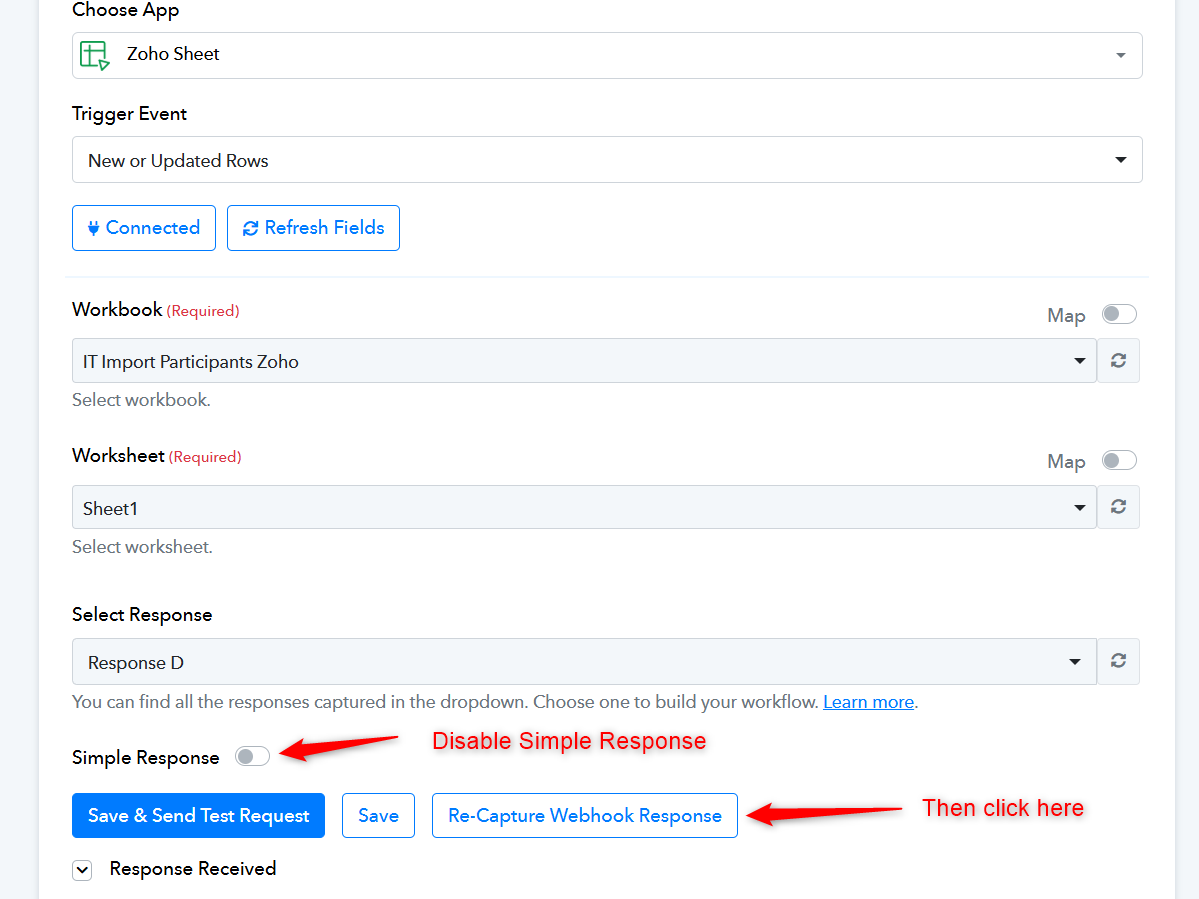Click the Zoho Sheet app icon
The height and width of the screenshot is (899, 1199).
tap(95, 55)
